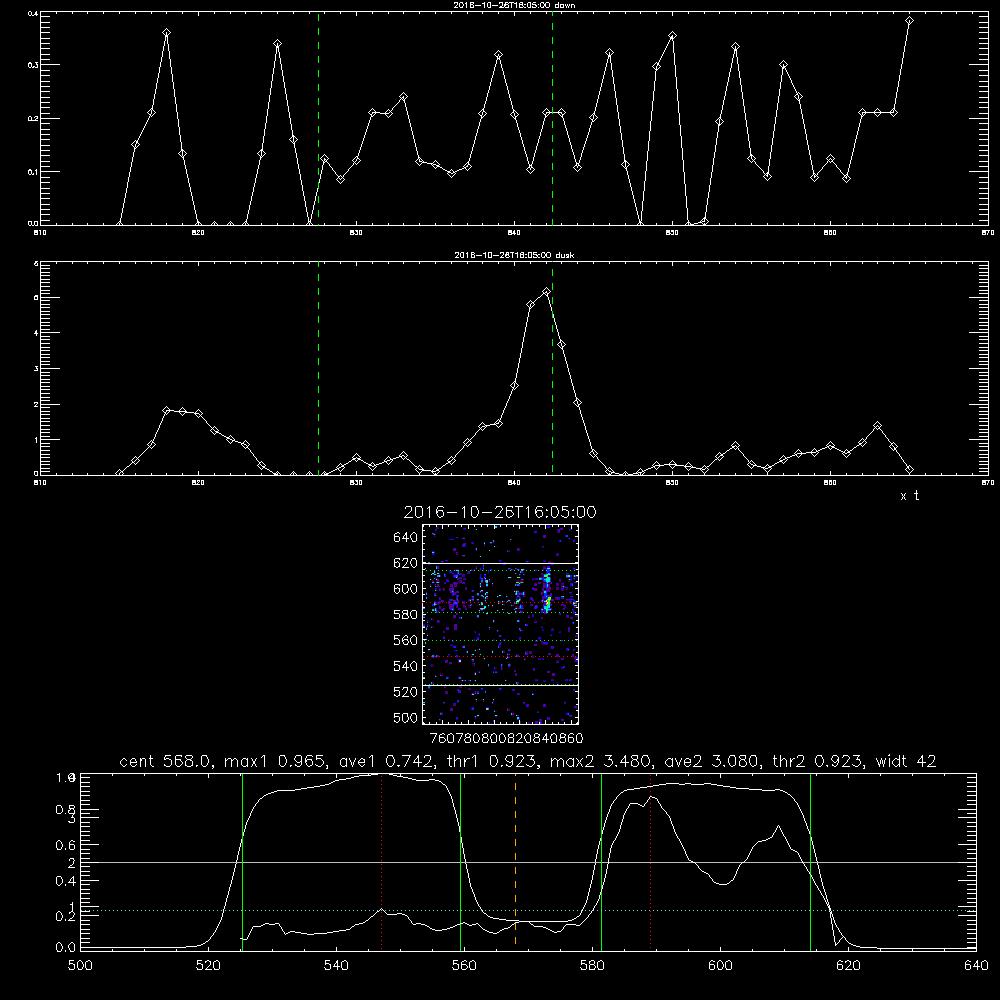Click y-axis label '0.6' on bottom plot
Image resolution: width=1000 pixels, height=1000 pixels.
pos(66,846)
